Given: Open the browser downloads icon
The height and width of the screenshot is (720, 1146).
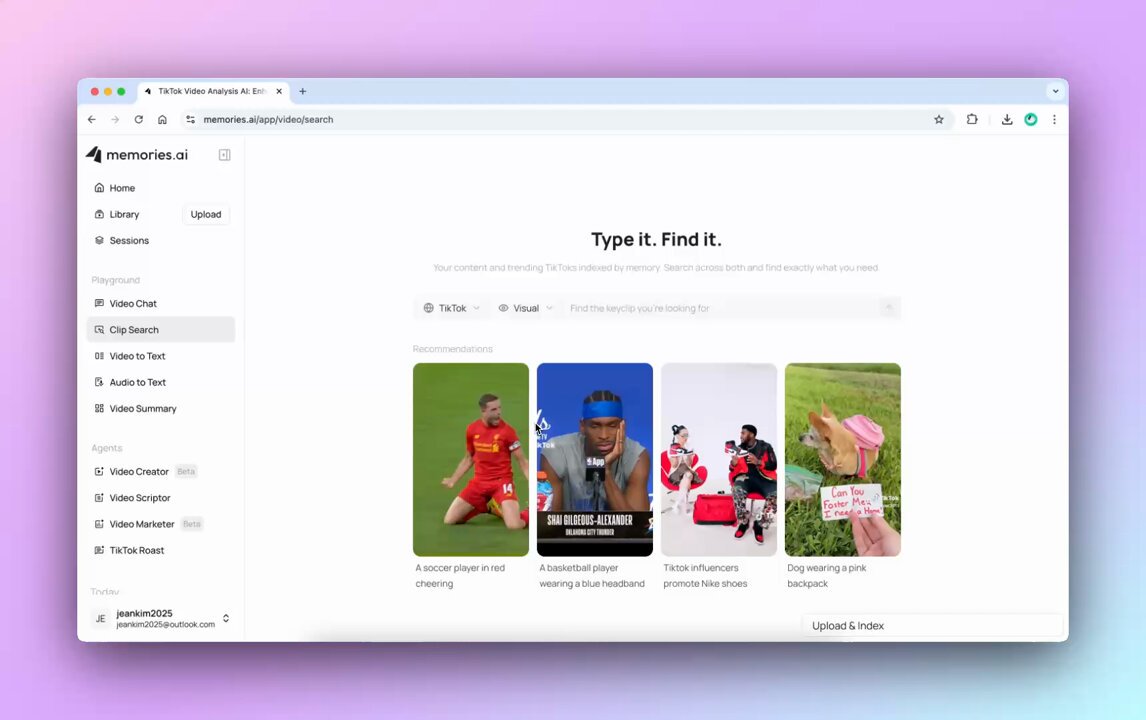Looking at the screenshot, I should (x=1007, y=119).
